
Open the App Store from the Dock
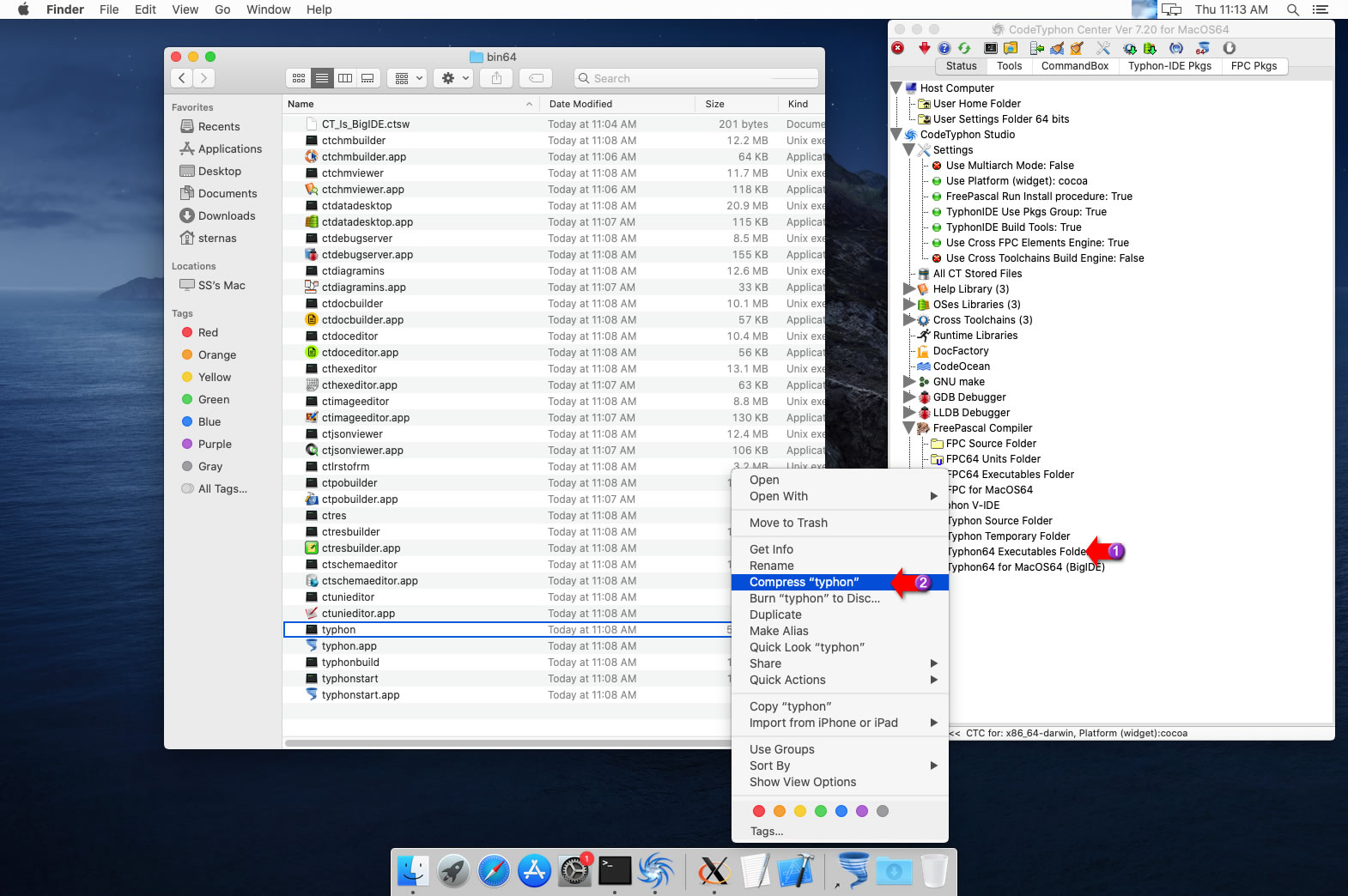coord(534,871)
